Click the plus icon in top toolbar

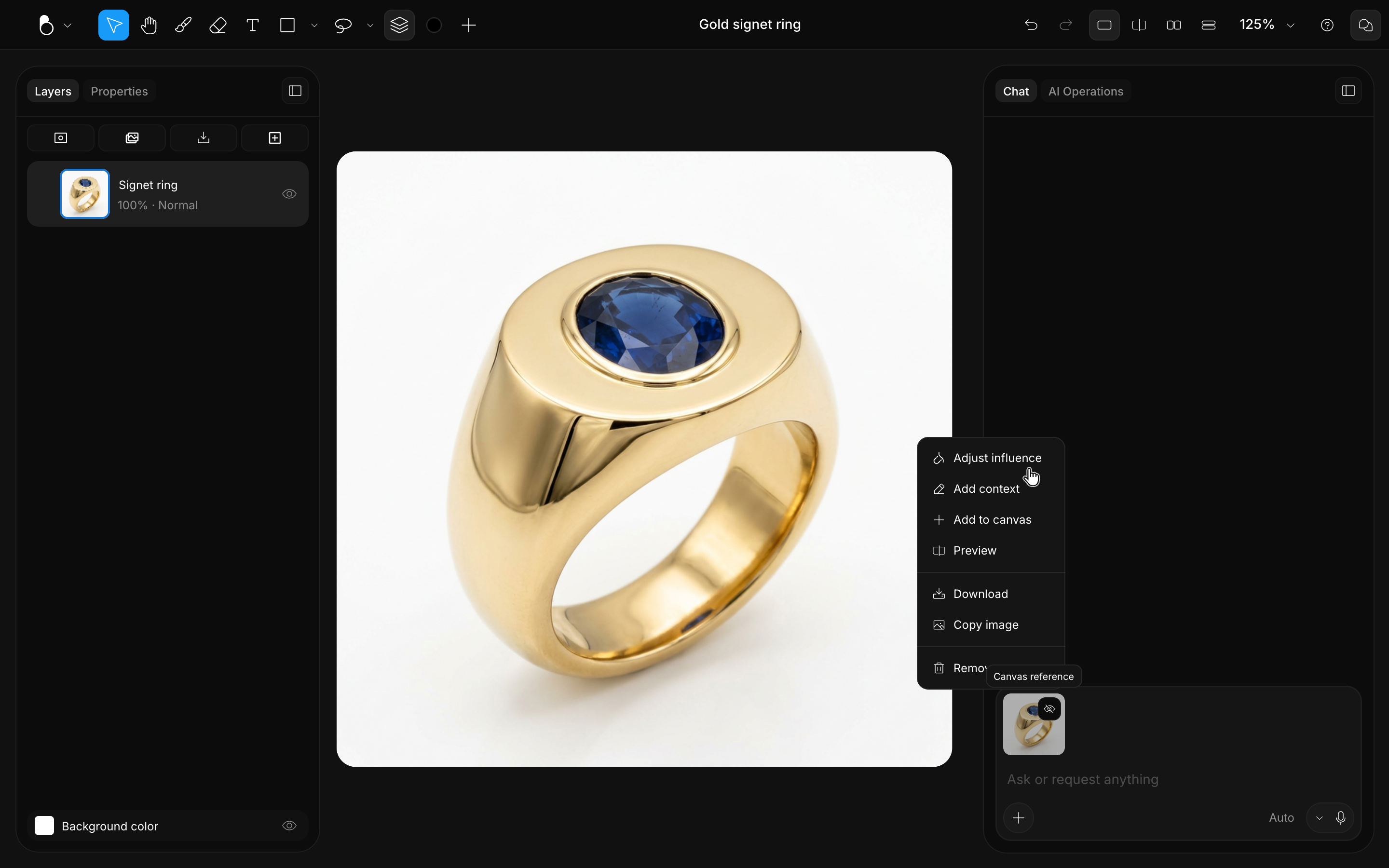pyautogui.click(x=469, y=25)
